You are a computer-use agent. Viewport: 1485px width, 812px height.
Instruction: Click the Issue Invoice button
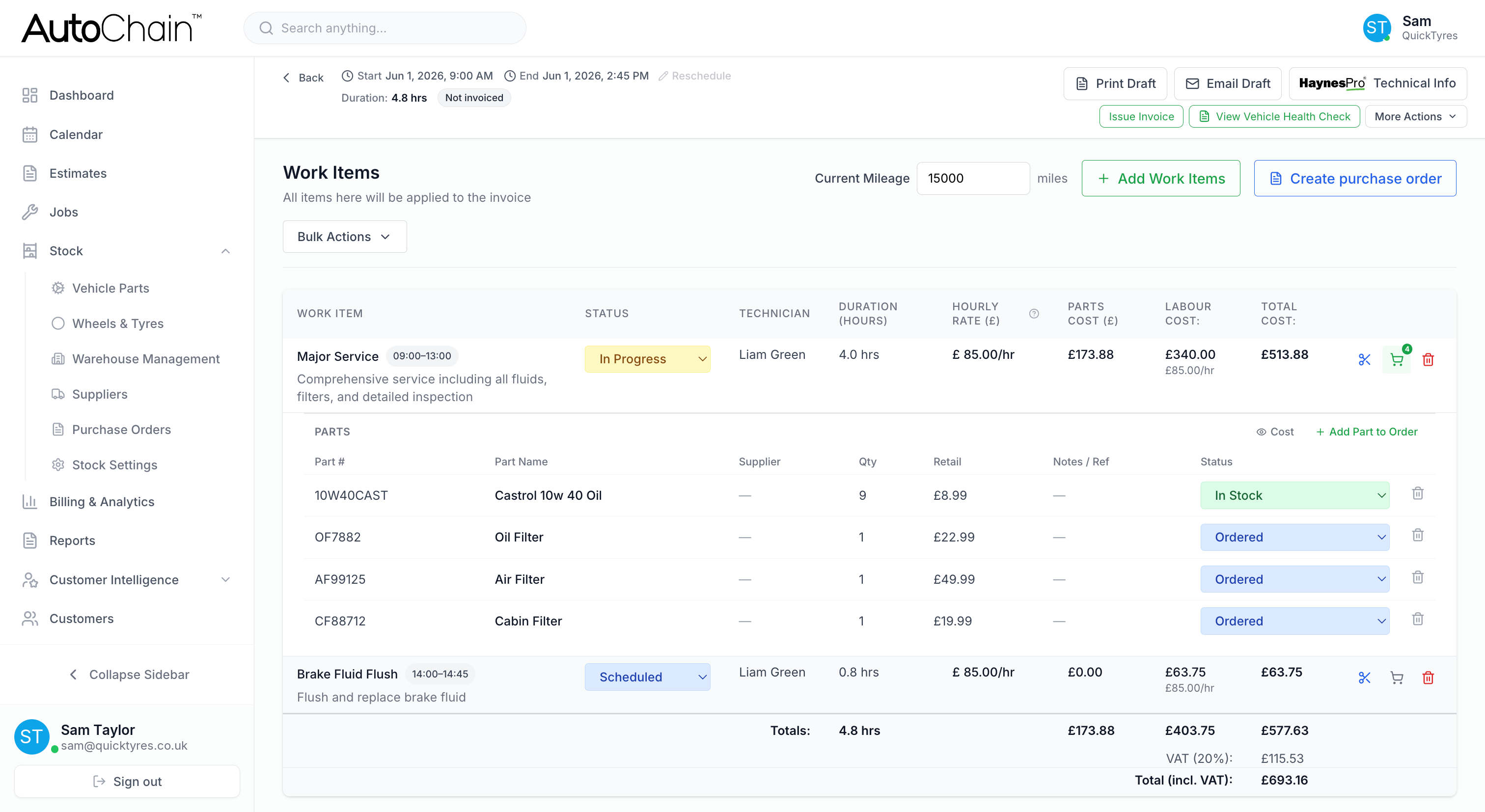(1141, 116)
